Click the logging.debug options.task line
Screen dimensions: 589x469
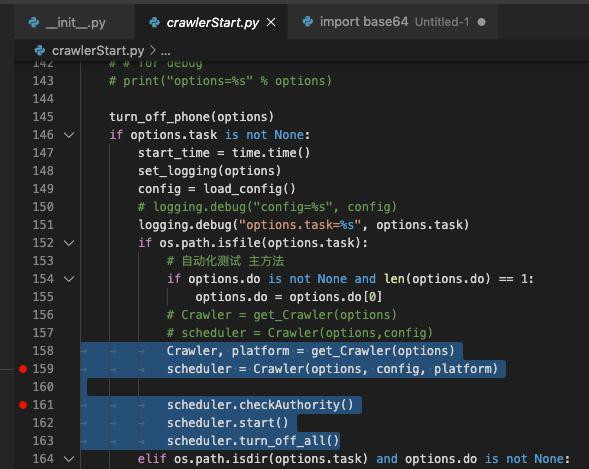point(304,225)
